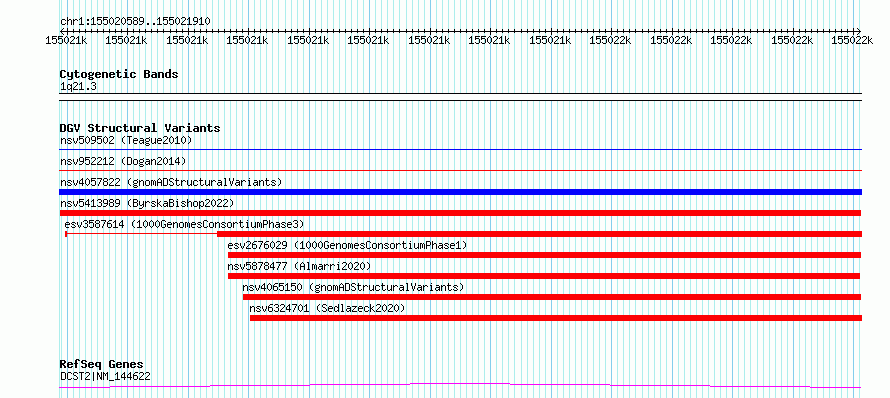Click the RefSeq Genes track heading

click(x=102, y=365)
